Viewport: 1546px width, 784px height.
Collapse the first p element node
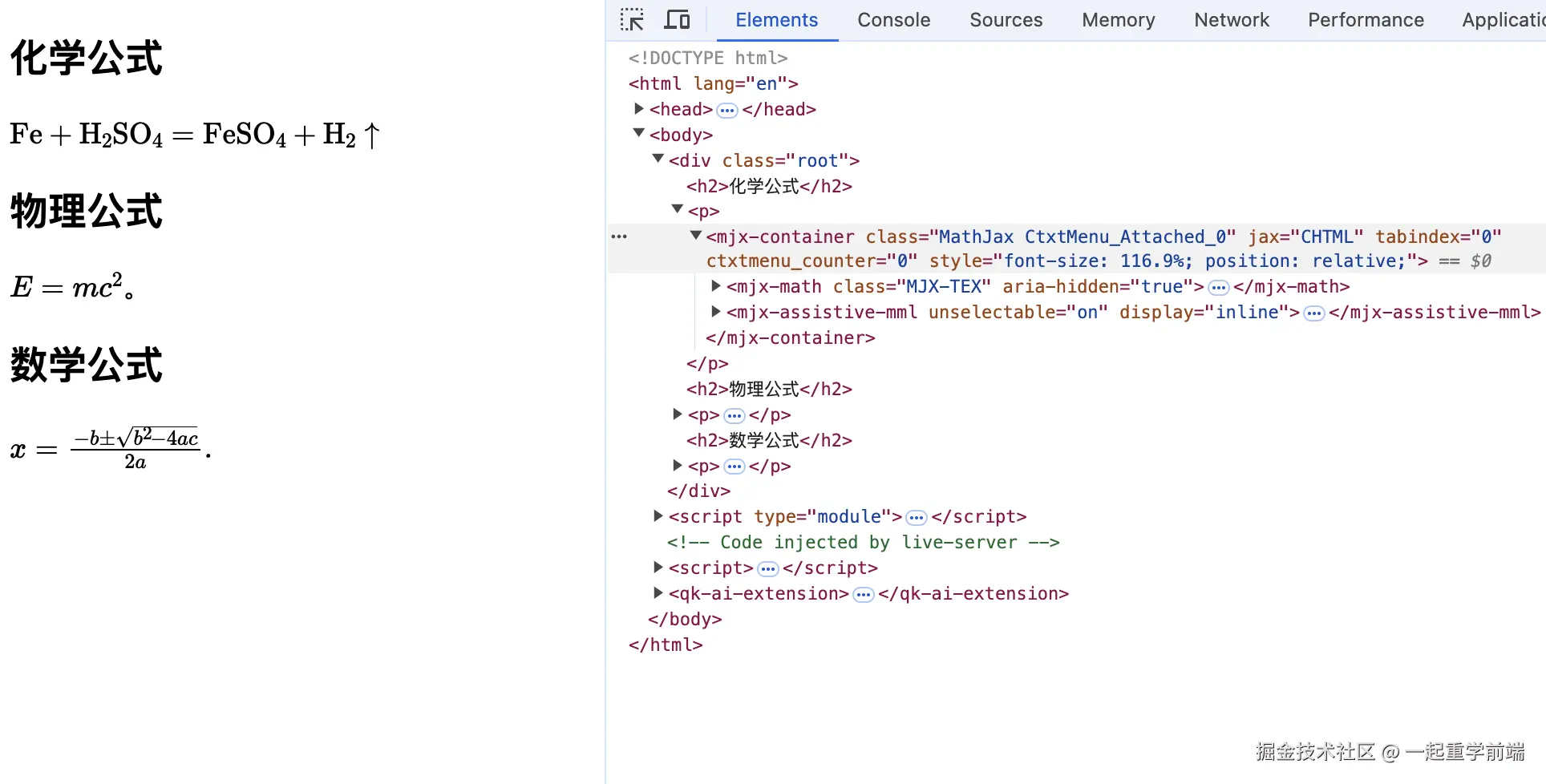point(678,209)
